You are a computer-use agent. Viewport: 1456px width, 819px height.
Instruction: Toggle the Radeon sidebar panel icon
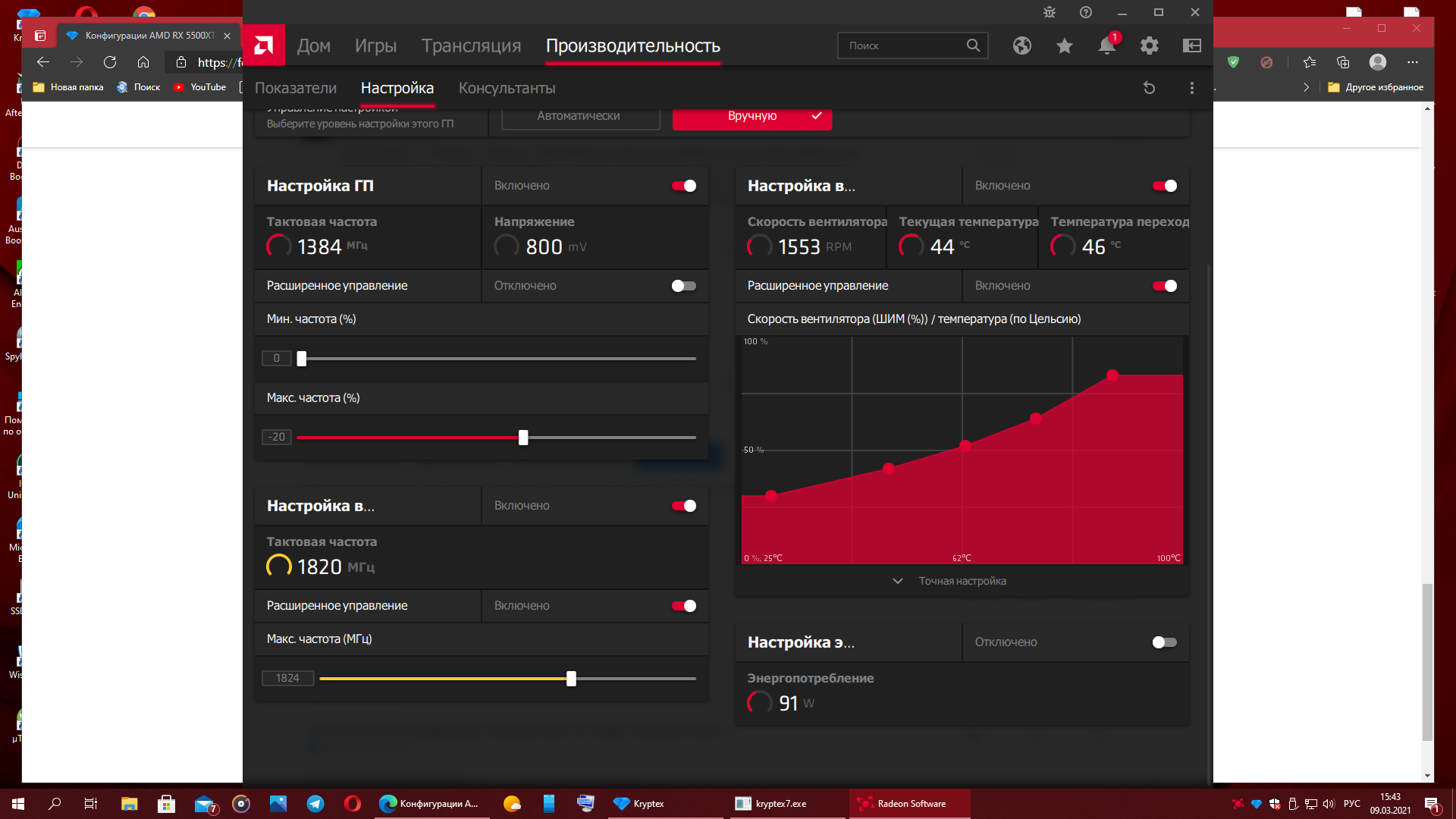pos(1192,45)
